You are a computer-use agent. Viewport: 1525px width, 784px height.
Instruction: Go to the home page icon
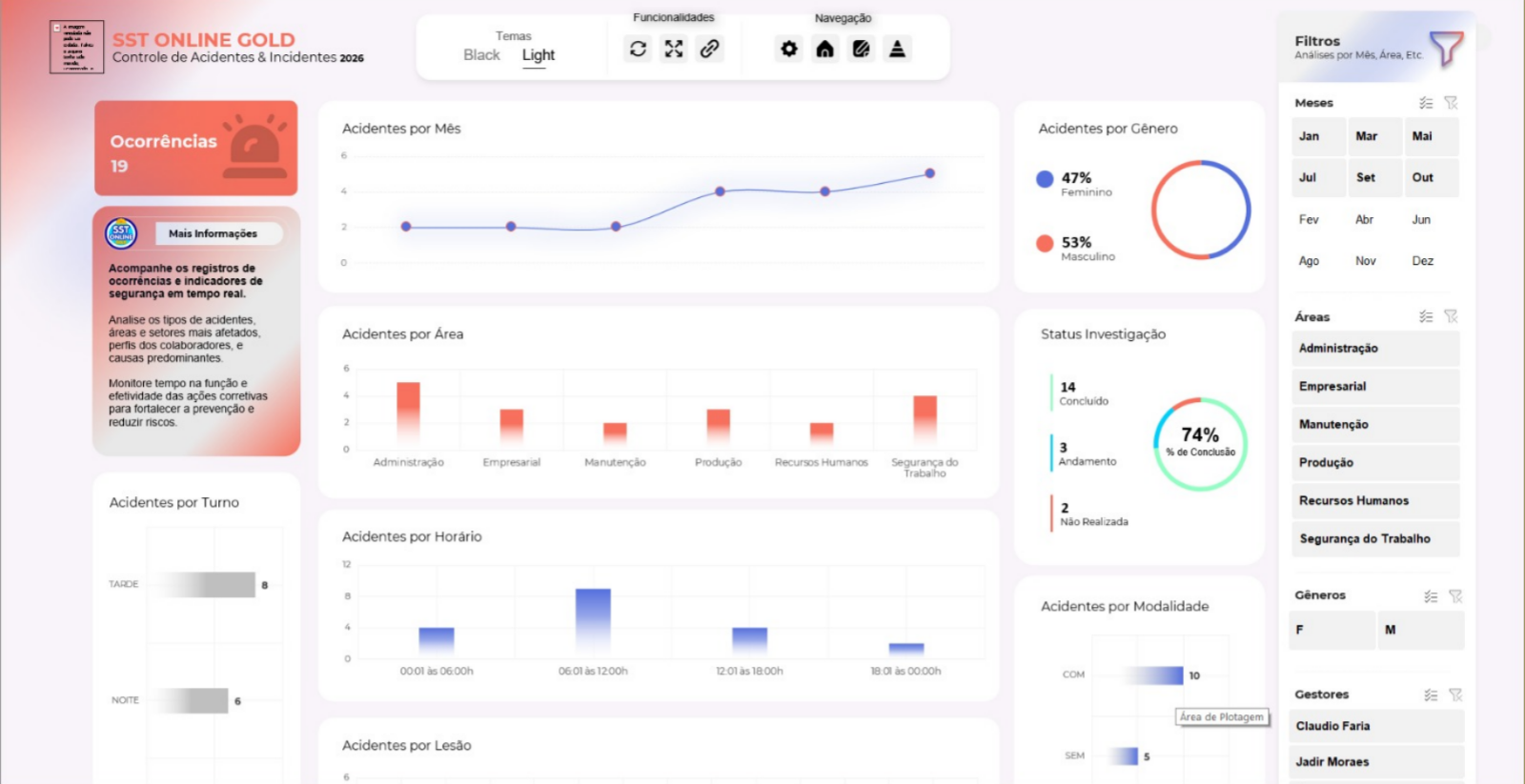[x=824, y=49]
